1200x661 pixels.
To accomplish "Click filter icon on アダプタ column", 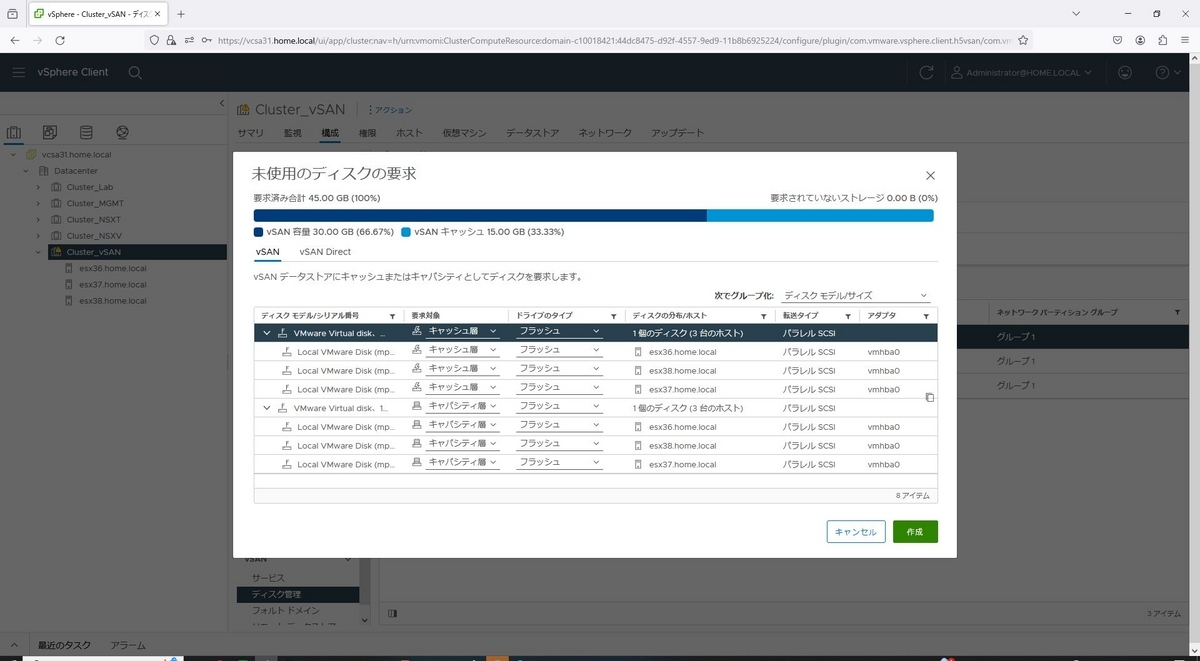I will (926, 316).
